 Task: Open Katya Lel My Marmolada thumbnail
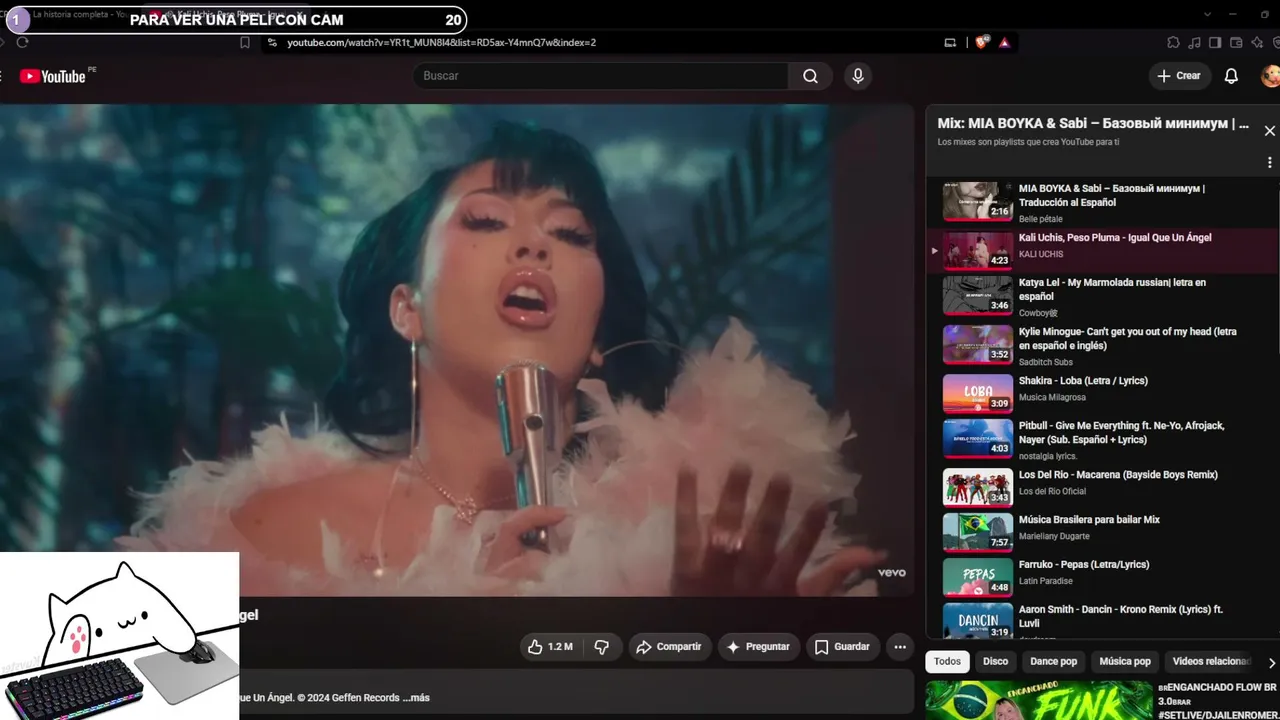(978, 295)
